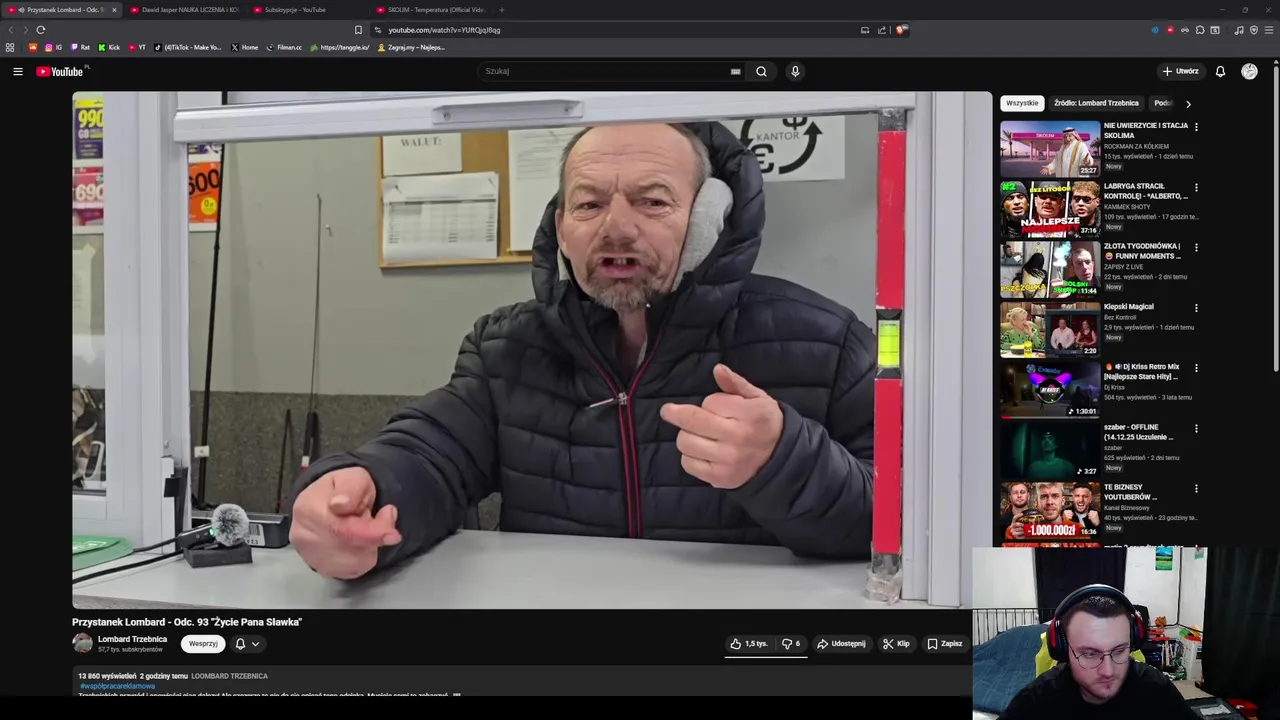Open browser main hamburger menu
This screenshot has width=1280, height=720.
[1269, 30]
